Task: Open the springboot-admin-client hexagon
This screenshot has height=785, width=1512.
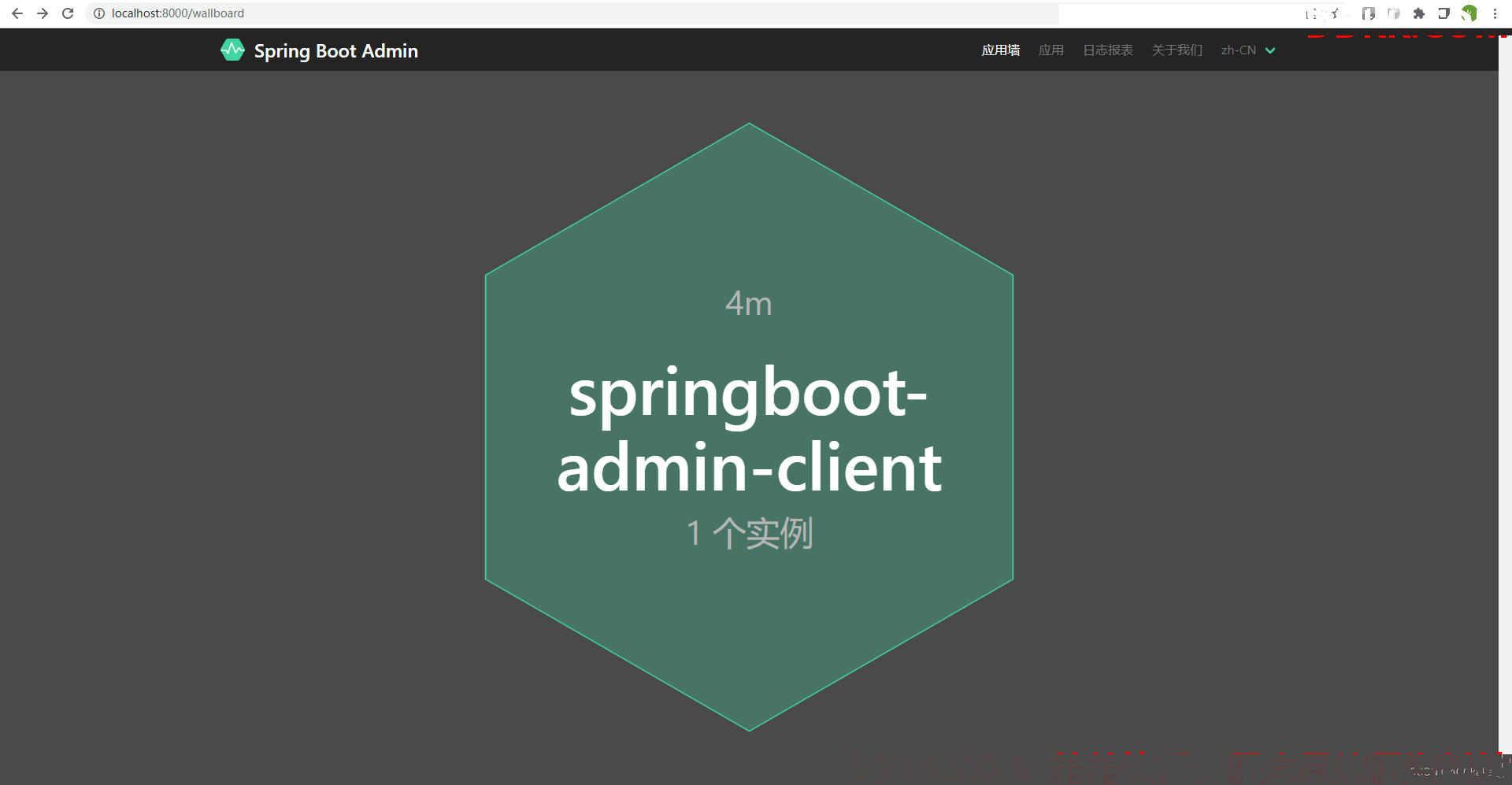Action: [x=749, y=427]
